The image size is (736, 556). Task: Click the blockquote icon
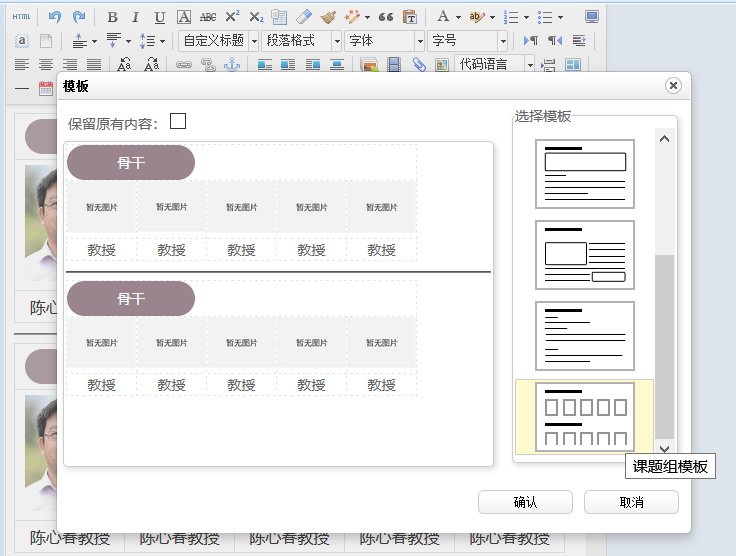(385, 17)
